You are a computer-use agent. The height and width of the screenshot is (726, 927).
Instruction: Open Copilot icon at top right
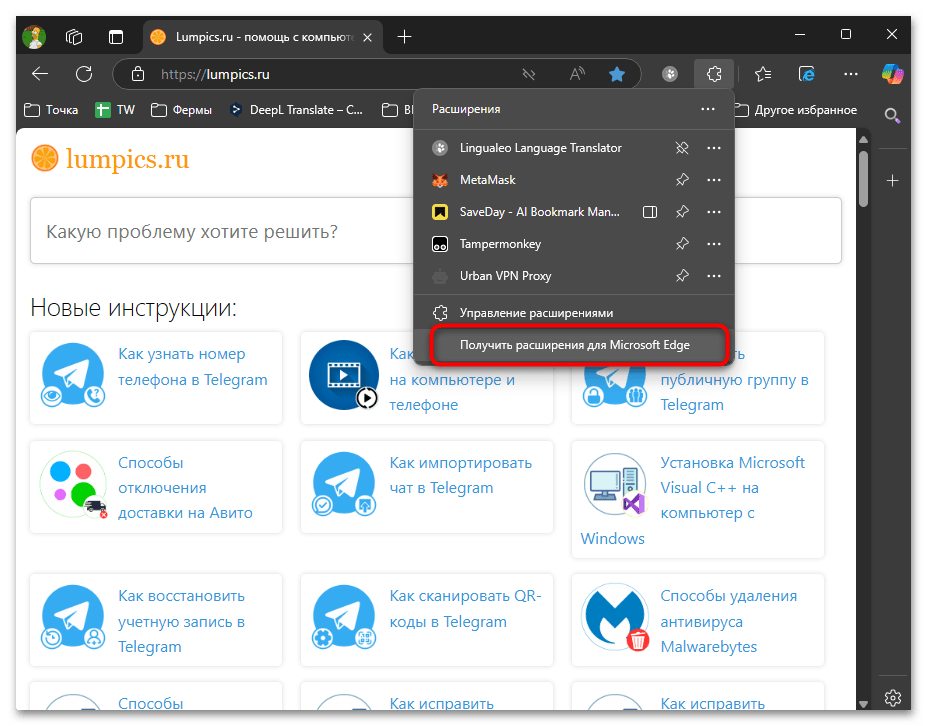892,74
